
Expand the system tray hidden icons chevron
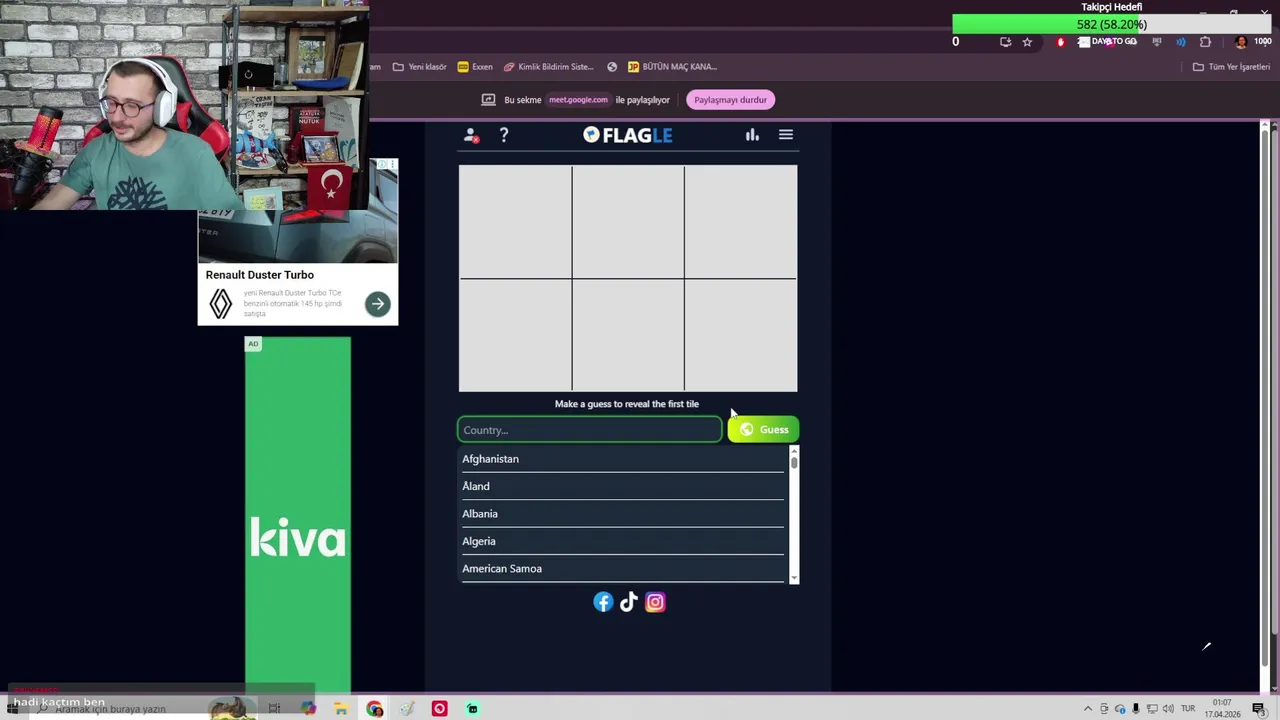[x=1088, y=709]
